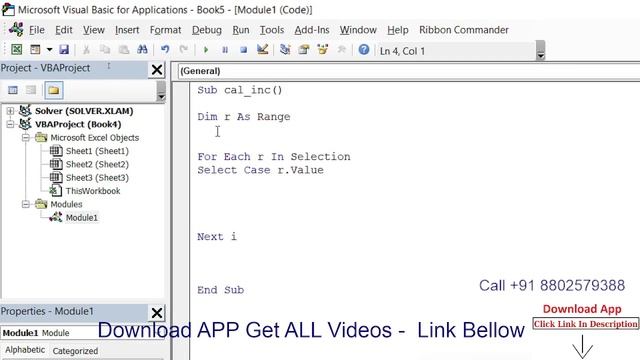
Task: Click the Project panel scrollbar down arrow
Action: point(161,97)
